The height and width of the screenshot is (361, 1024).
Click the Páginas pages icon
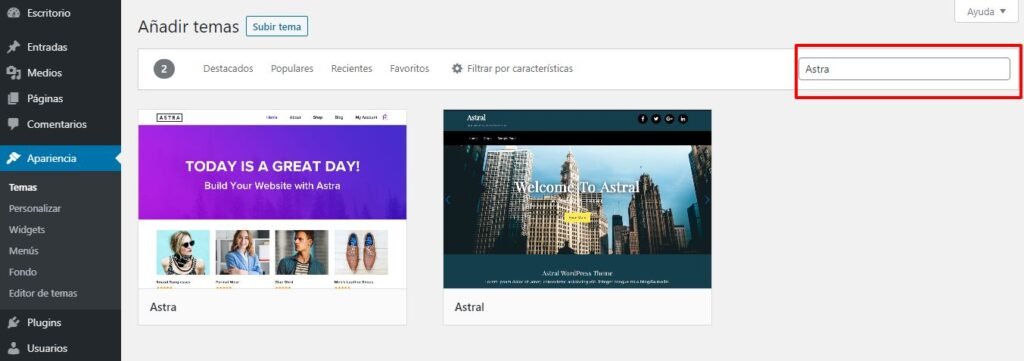tap(13, 99)
